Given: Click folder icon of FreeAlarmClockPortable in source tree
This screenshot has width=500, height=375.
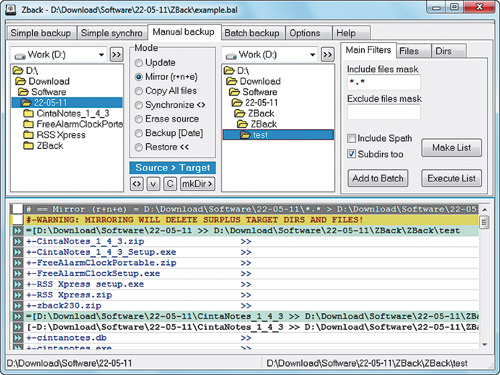Looking at the screenshot, I should (x=28, y=124).
